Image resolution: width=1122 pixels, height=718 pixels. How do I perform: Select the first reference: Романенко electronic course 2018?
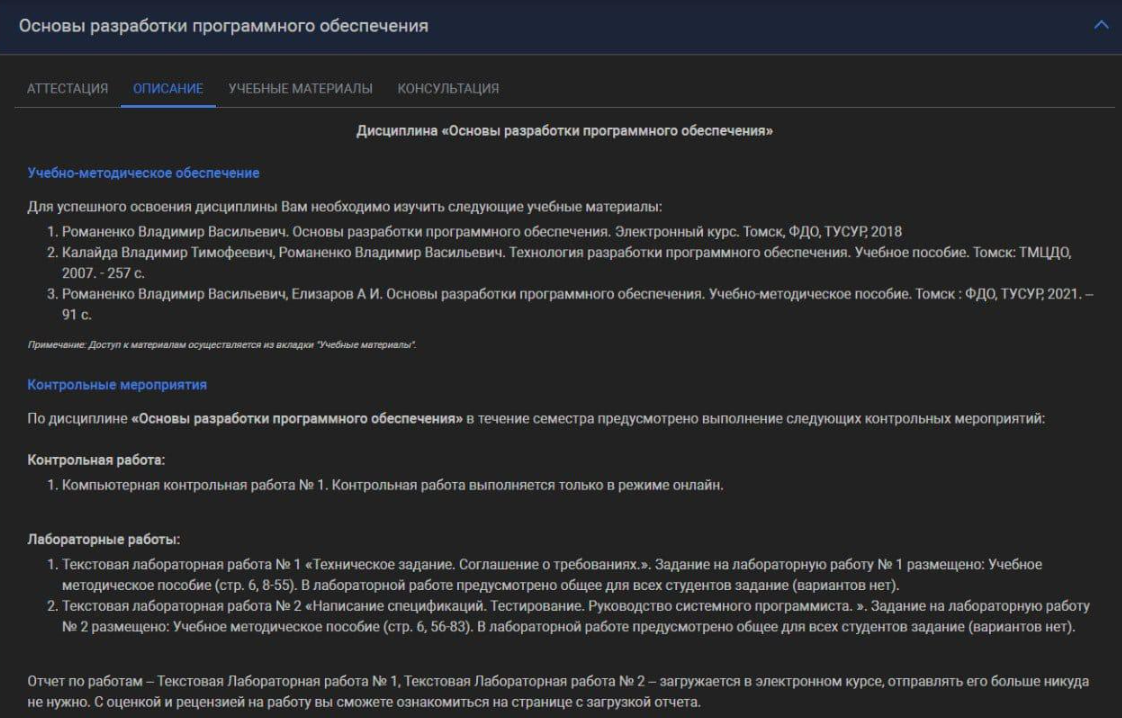coord(481,231)
